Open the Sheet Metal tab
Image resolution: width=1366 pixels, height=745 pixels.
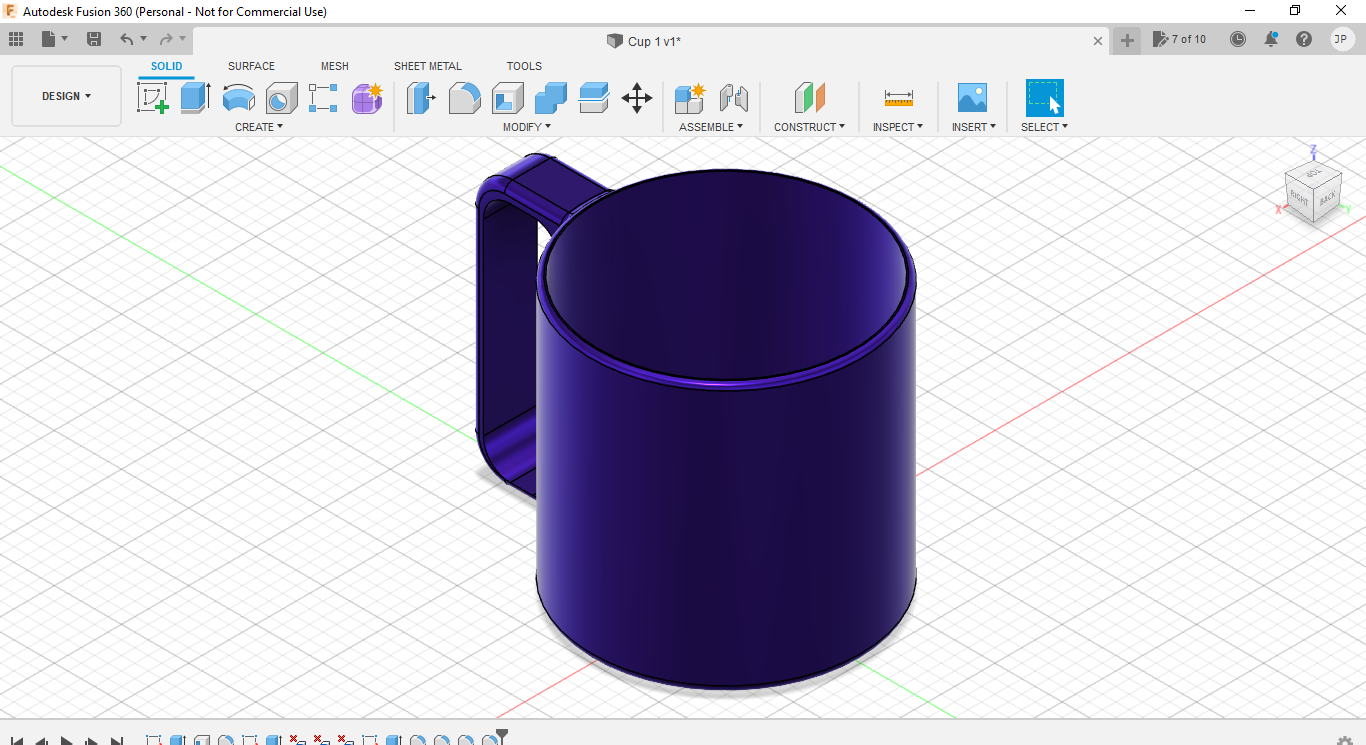(x=427, y=66)
